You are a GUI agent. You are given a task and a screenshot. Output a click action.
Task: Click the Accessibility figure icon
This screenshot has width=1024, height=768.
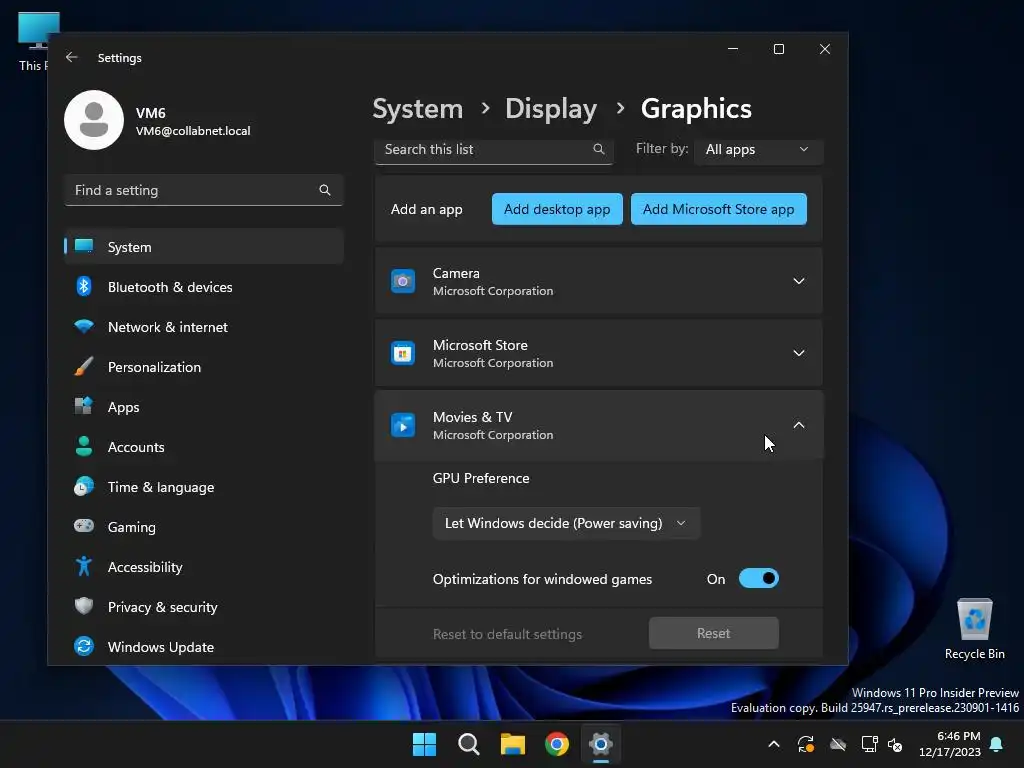click(84, 566)
